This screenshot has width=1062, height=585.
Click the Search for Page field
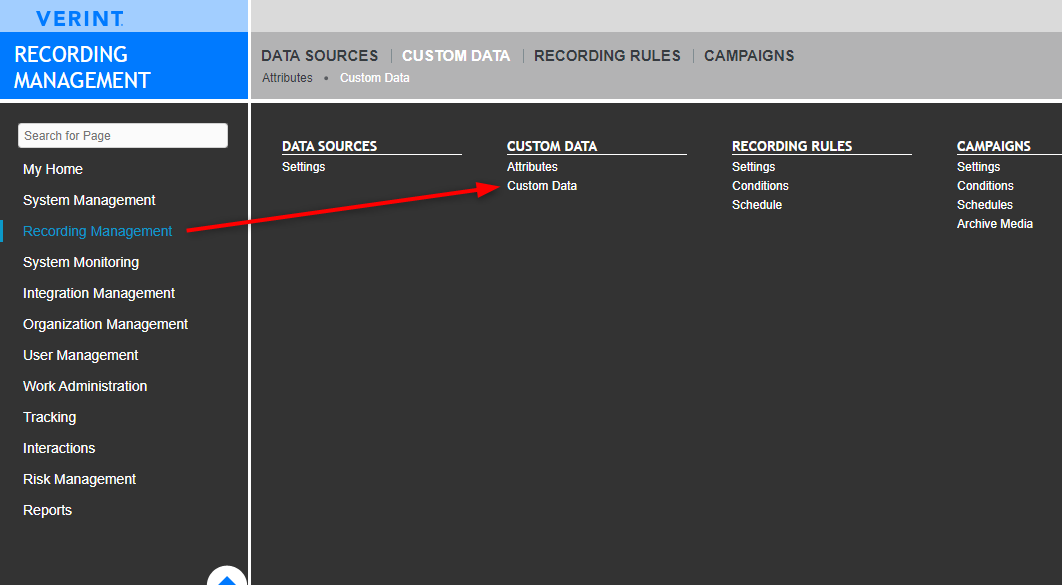coord(123,136)
